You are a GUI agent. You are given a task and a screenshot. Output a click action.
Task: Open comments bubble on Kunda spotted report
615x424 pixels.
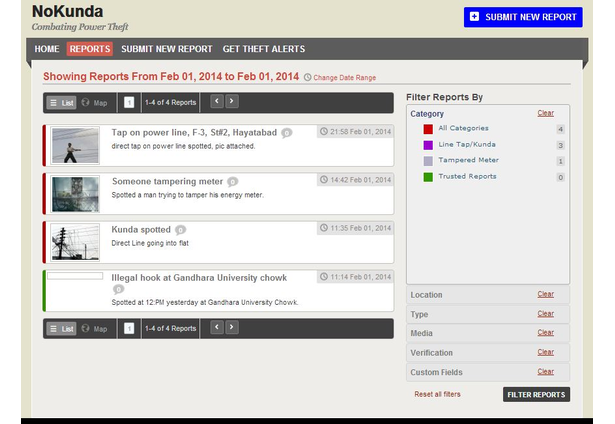tap(180, 230)
